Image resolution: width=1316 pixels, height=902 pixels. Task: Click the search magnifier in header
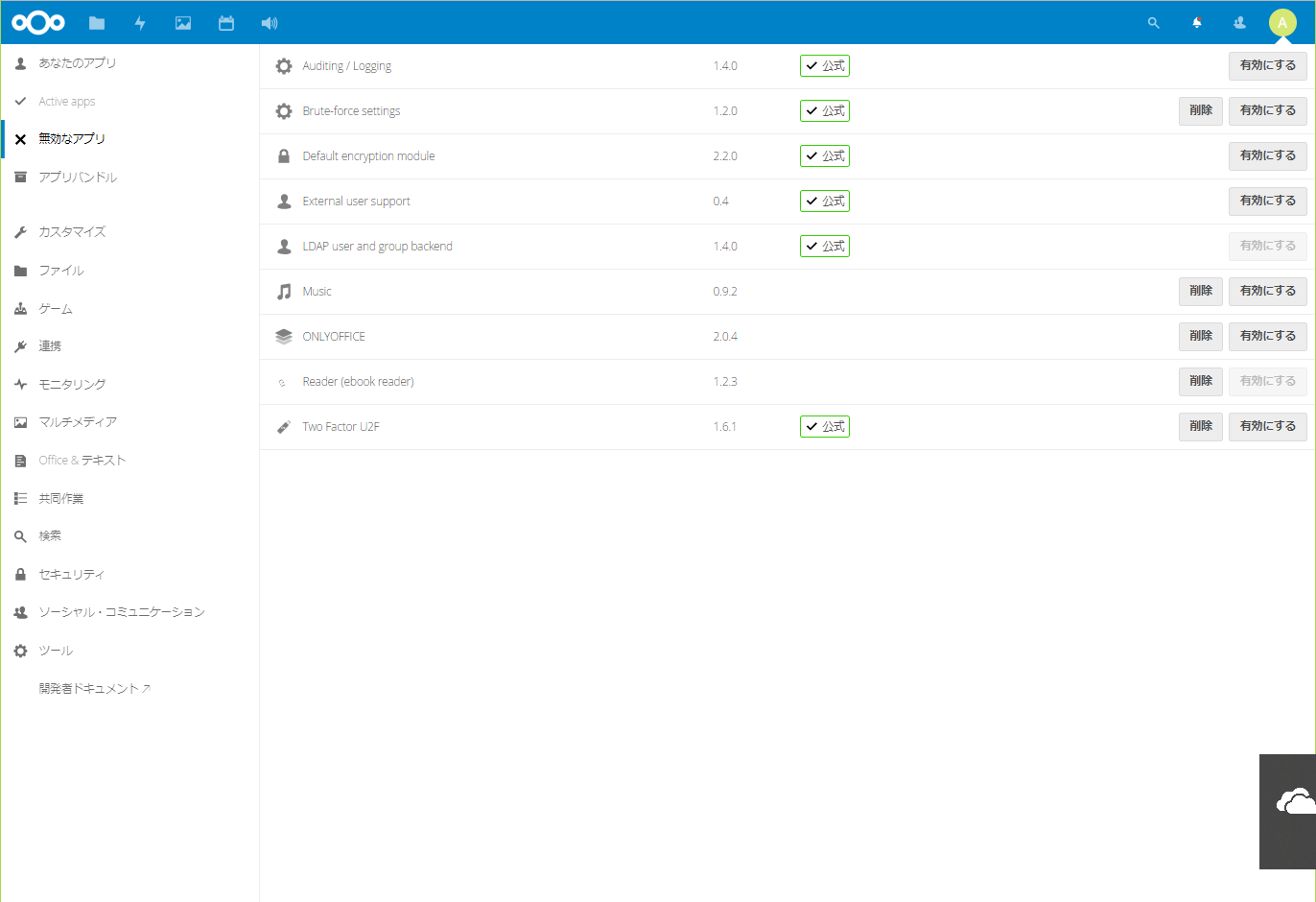coord(1154,23)
